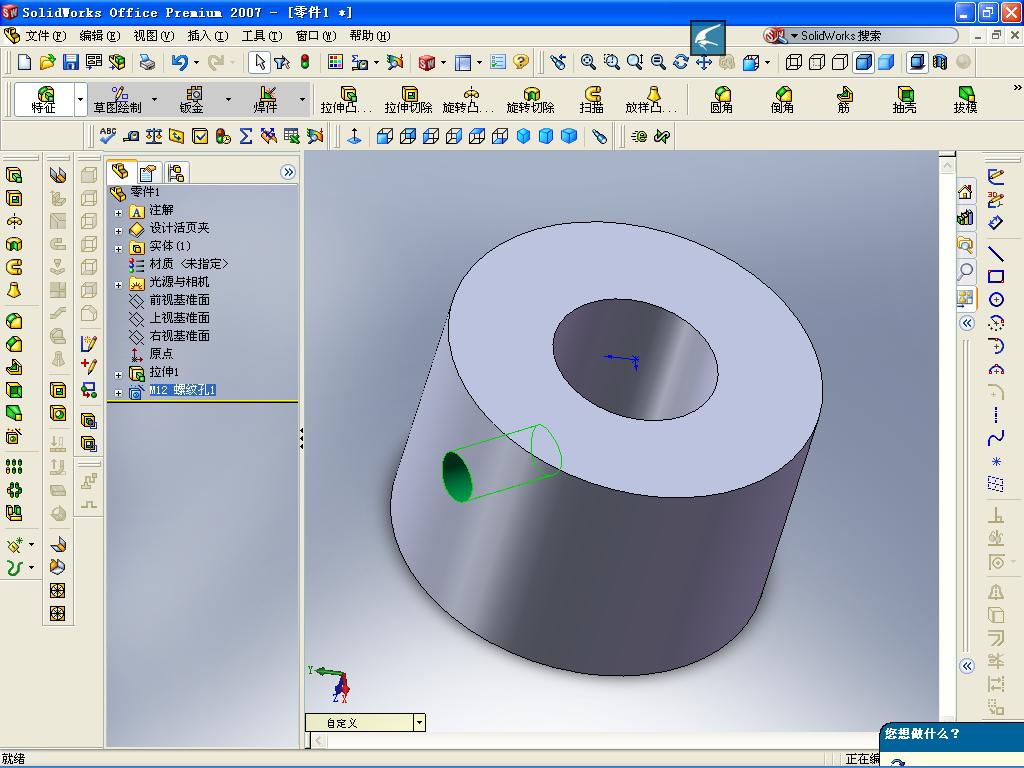Open a file with the folder icon
Screen dimensions: 1024x768
pos(47,62)
